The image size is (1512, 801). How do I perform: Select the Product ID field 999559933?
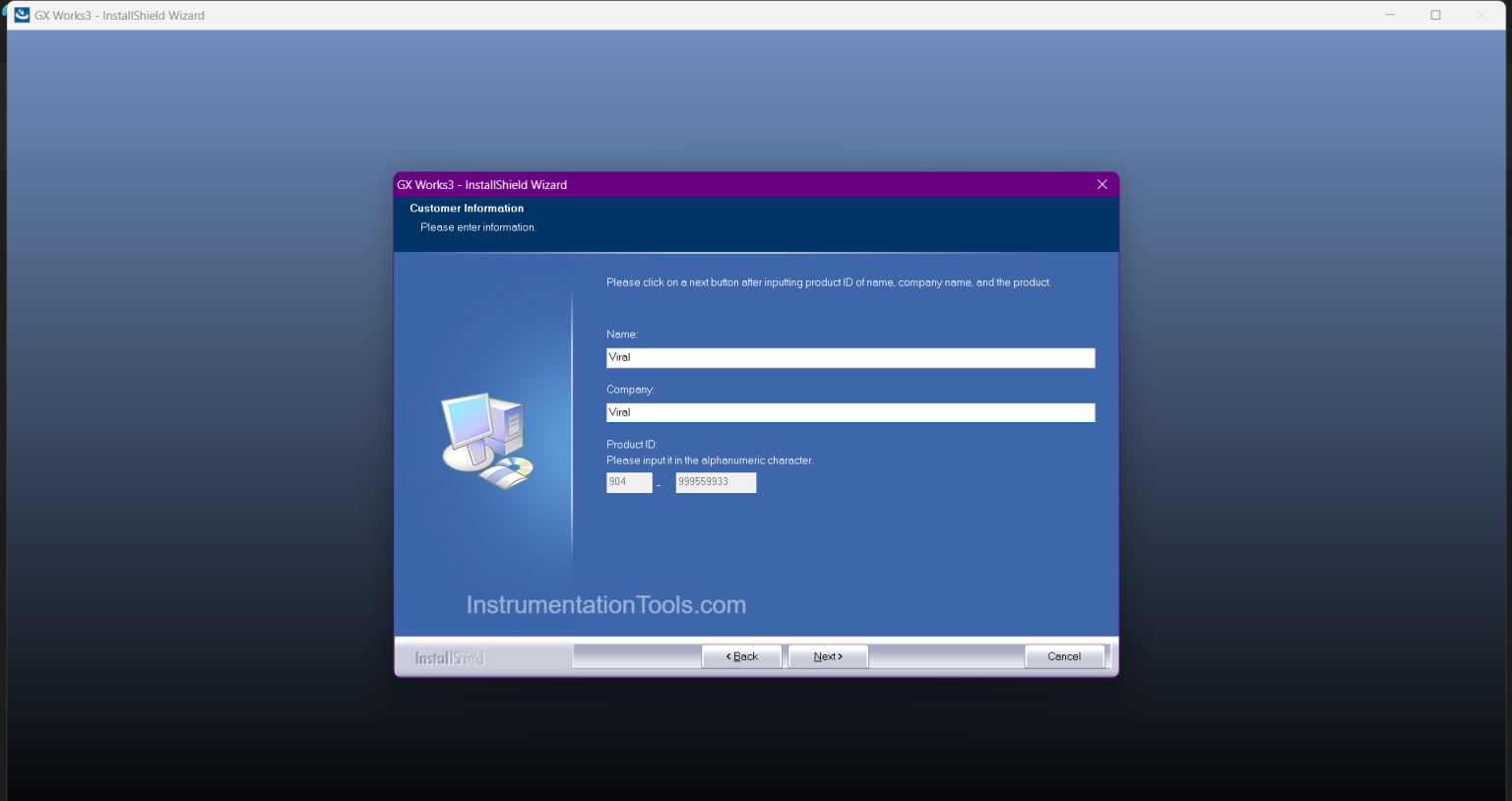coord(716,482)
